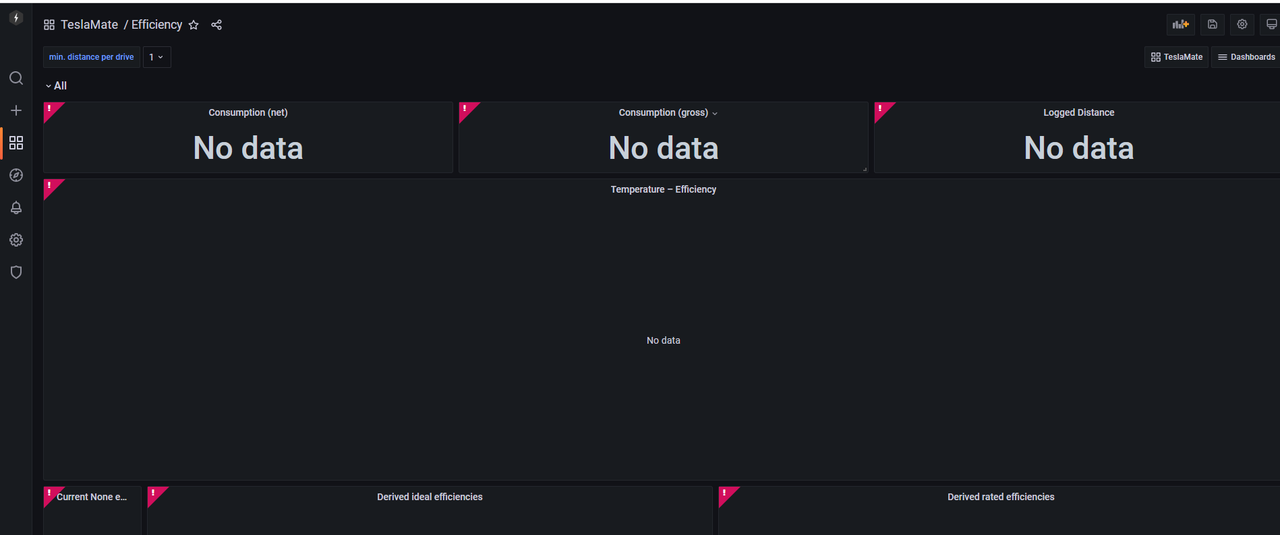This screenshot has width=1280, height=535.
Task: Open Current None efficiency panel title menu
Action: [92, 497]
